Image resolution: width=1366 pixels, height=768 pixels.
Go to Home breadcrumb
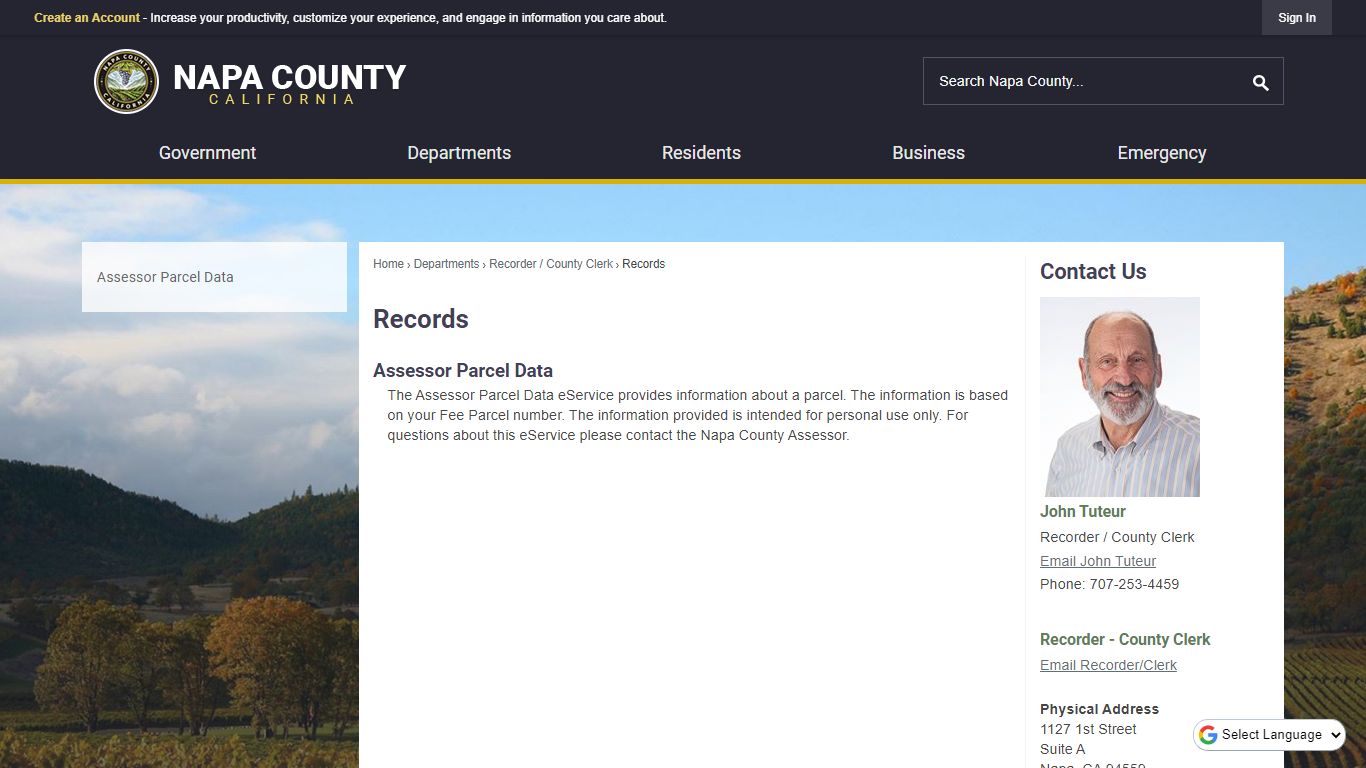[388, 264]
